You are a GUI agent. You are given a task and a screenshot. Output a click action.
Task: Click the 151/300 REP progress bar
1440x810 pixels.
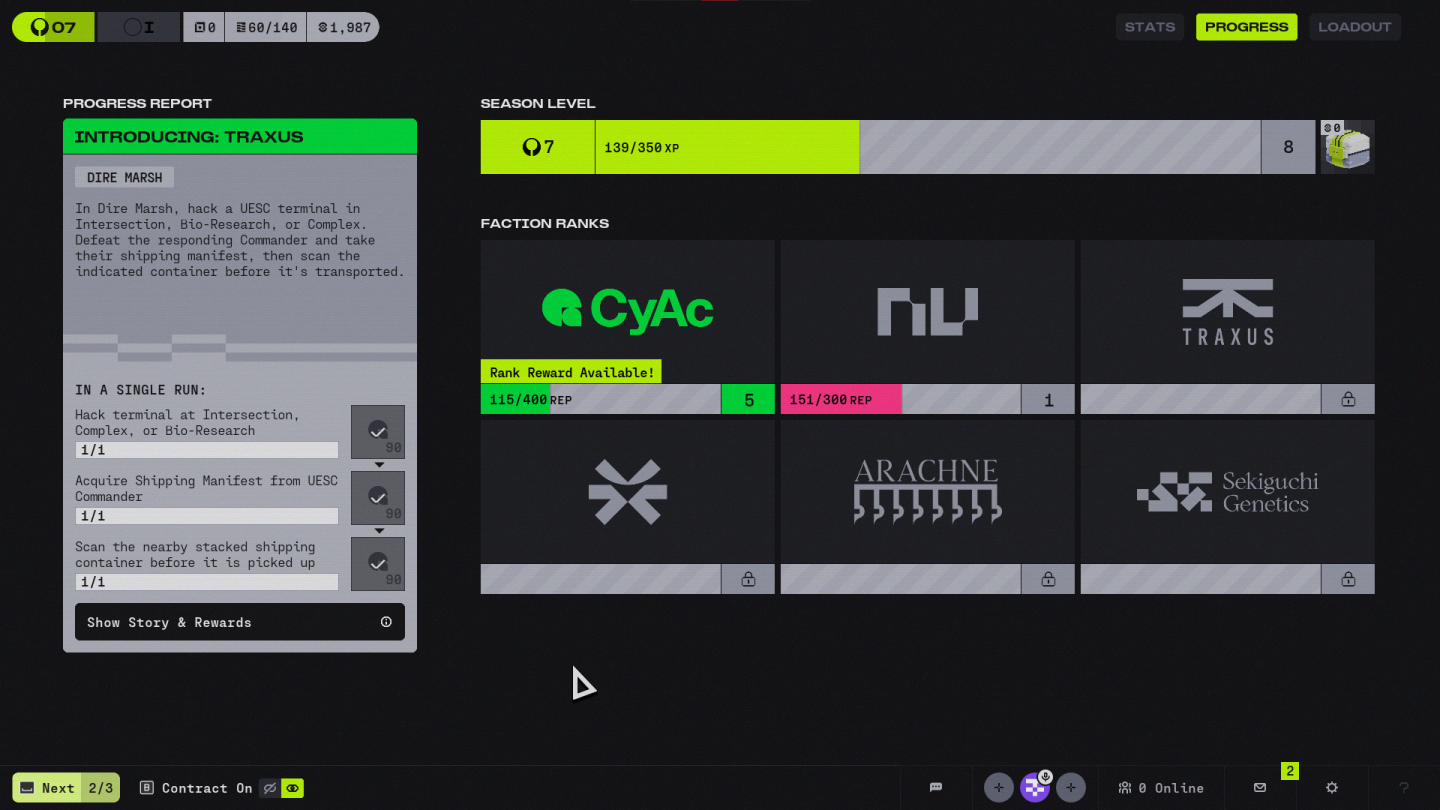pos(901,399)
